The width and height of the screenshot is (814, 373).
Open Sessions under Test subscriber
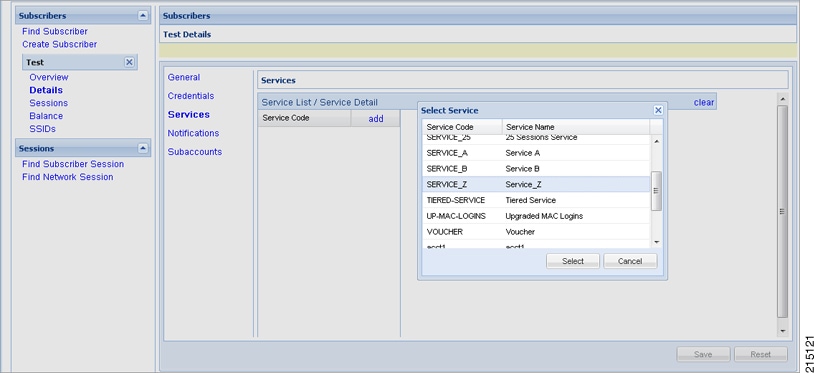[x=48, y=103]
